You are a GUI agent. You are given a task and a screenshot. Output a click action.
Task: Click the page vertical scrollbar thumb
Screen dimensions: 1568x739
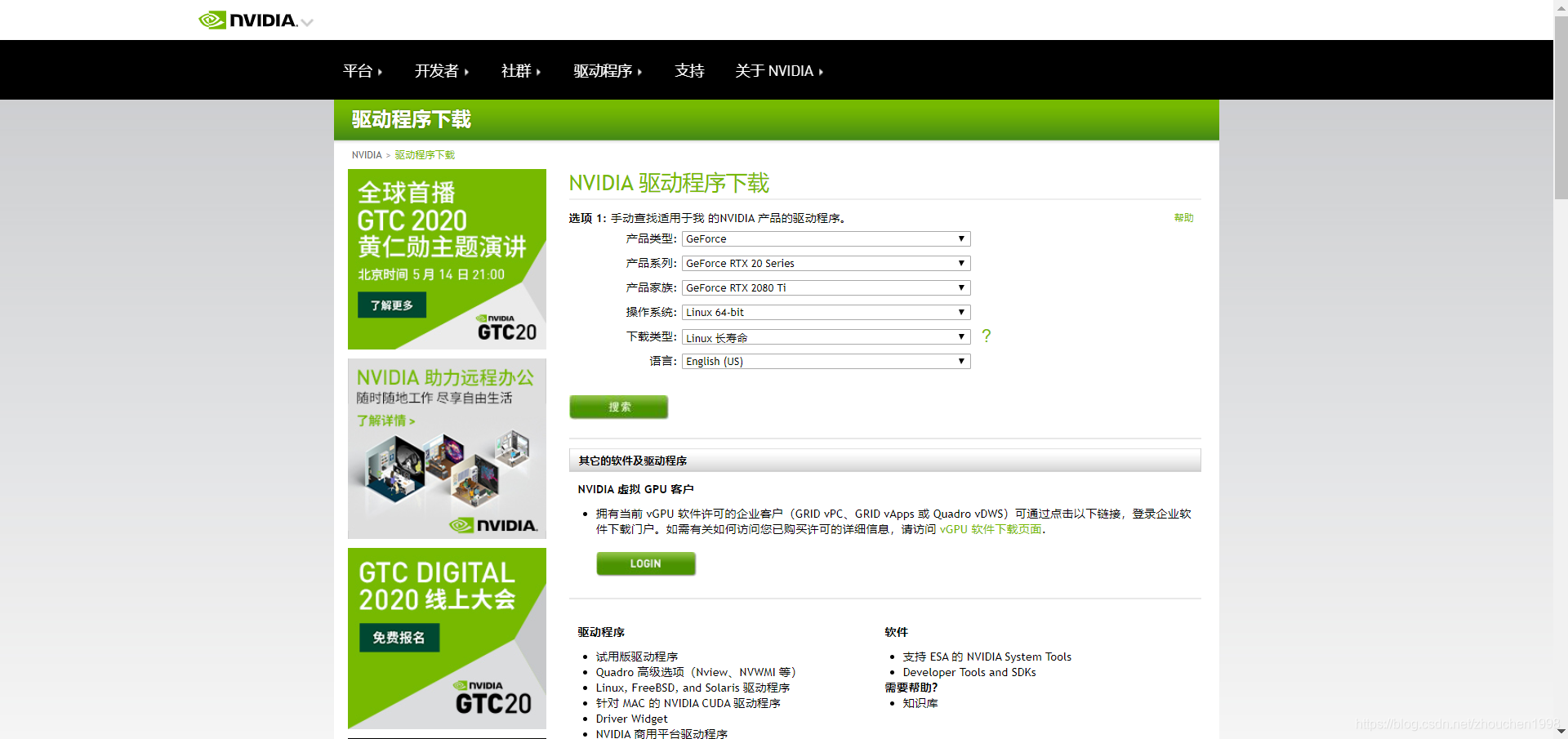click(x=1561, y=106)
